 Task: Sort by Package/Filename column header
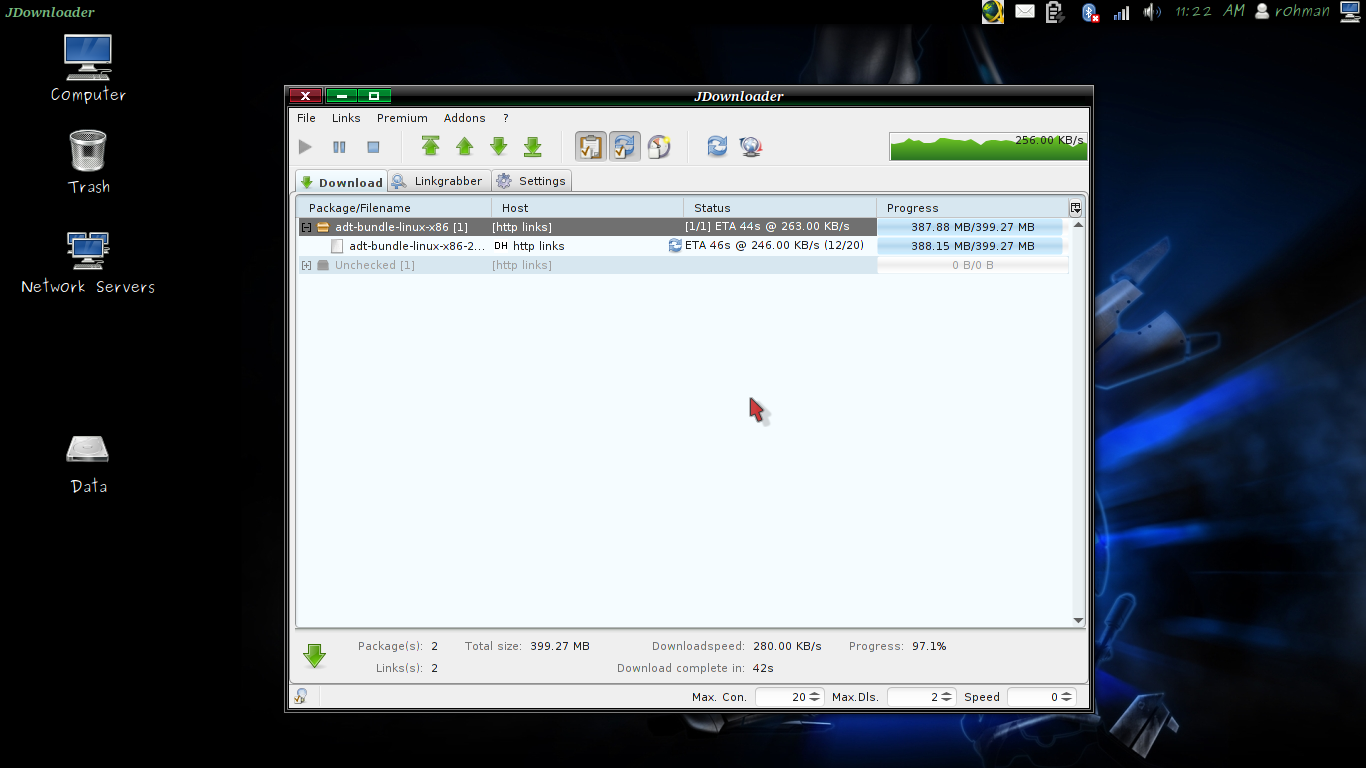pyautogui.click(x=394, y=208)
